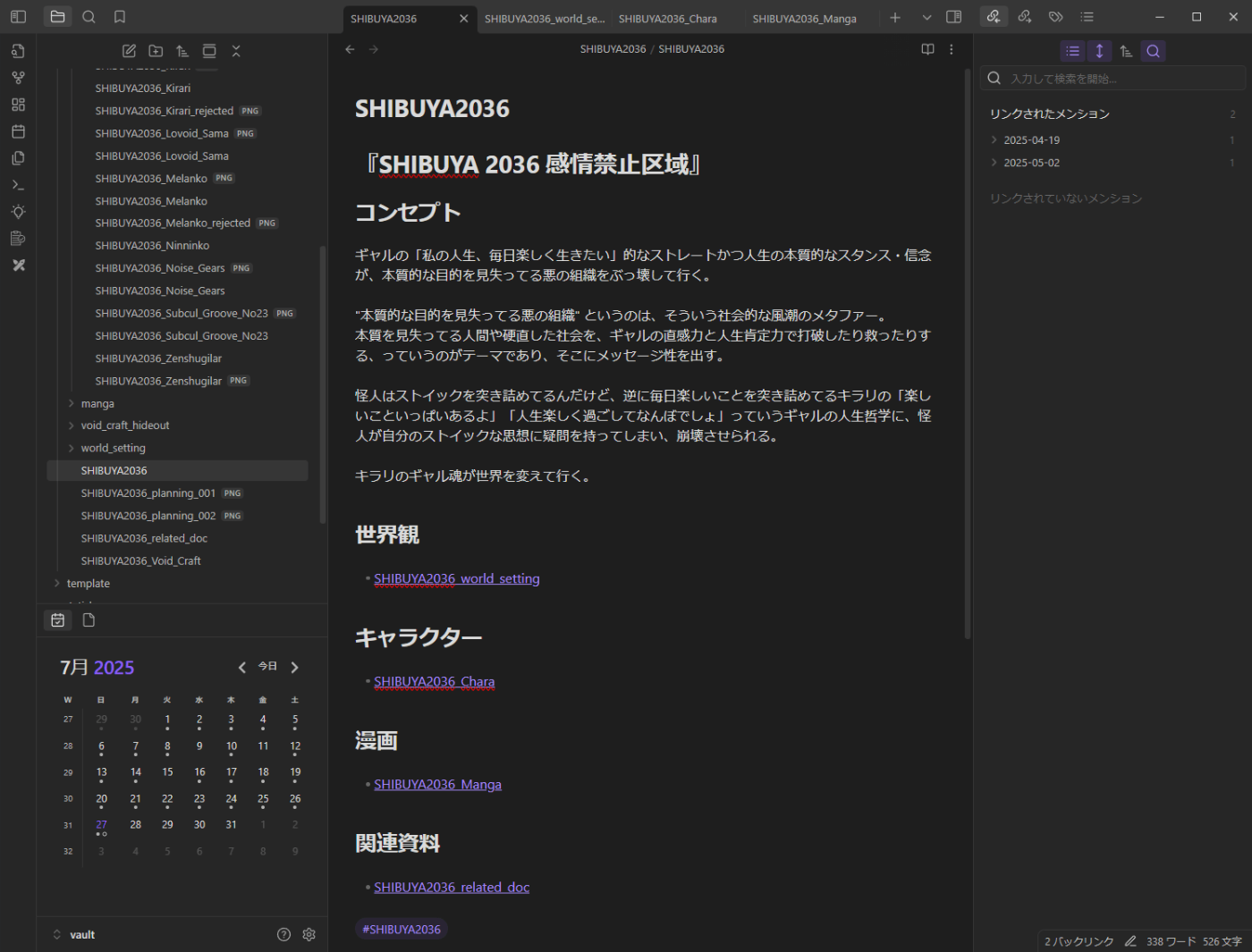Viewport: 1252px width, 952px height.
Task: Navigate back with the left arrow
Action: (350, 49)
